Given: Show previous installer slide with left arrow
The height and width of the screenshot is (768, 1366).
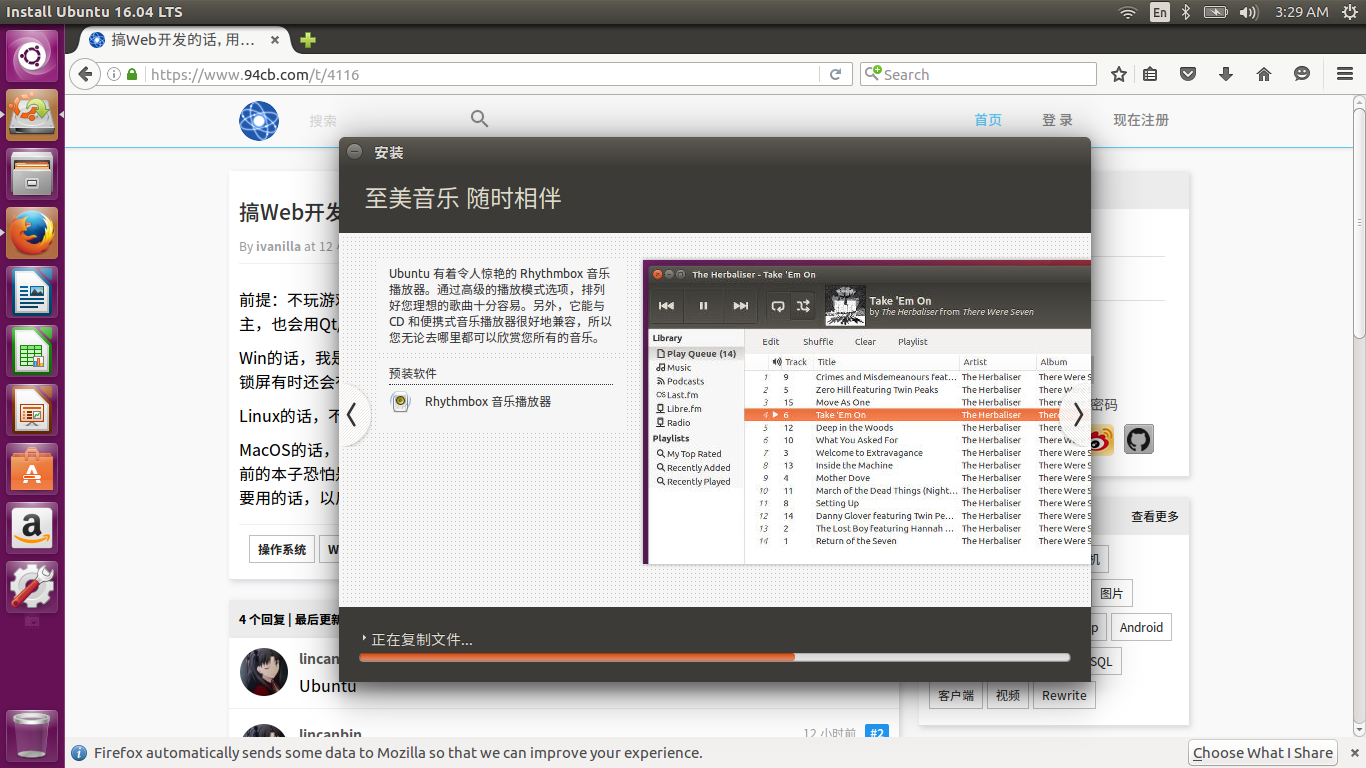Looking at the screenshot, I should (x=352, y=415).
